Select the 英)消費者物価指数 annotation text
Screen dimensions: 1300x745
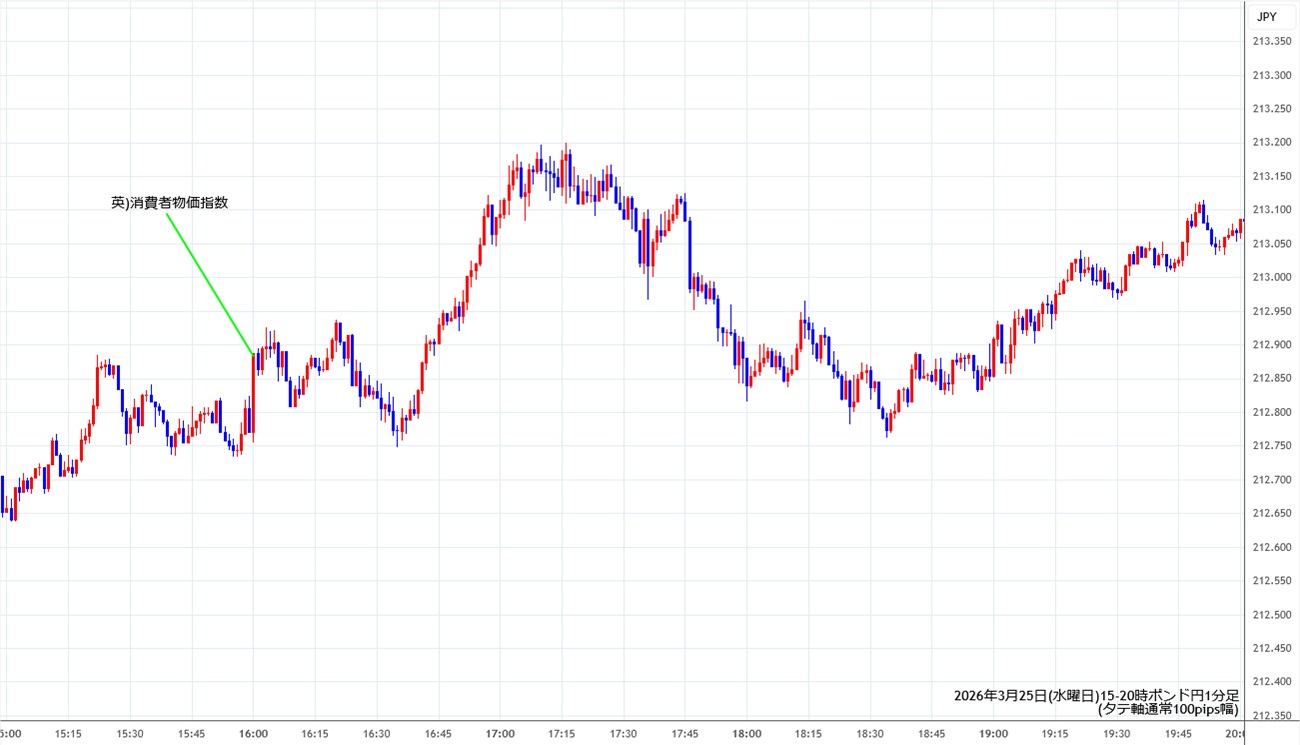(x=169, y=202)
